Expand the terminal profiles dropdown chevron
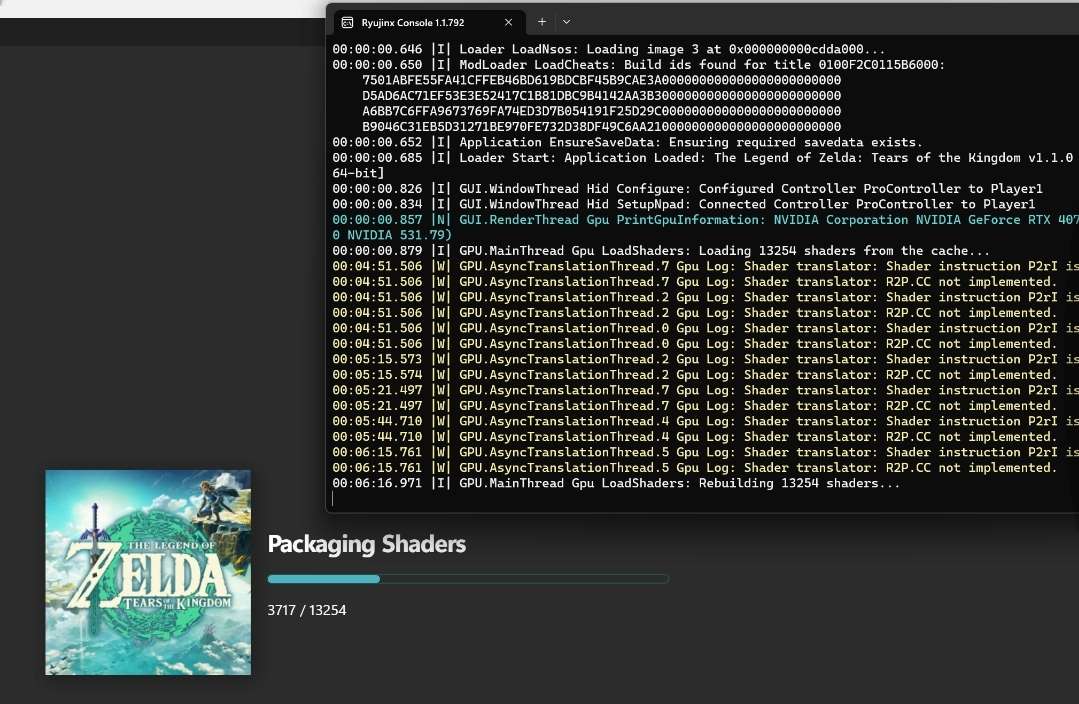 click(x=566, y=21)
